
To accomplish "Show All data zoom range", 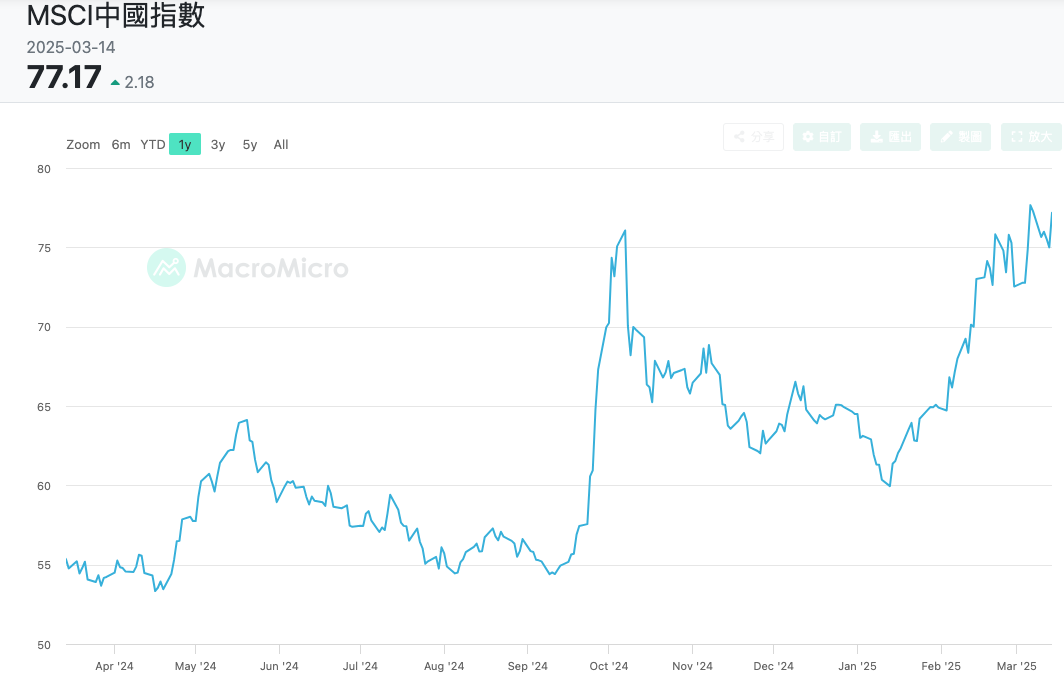I will (x=281, y=144).
